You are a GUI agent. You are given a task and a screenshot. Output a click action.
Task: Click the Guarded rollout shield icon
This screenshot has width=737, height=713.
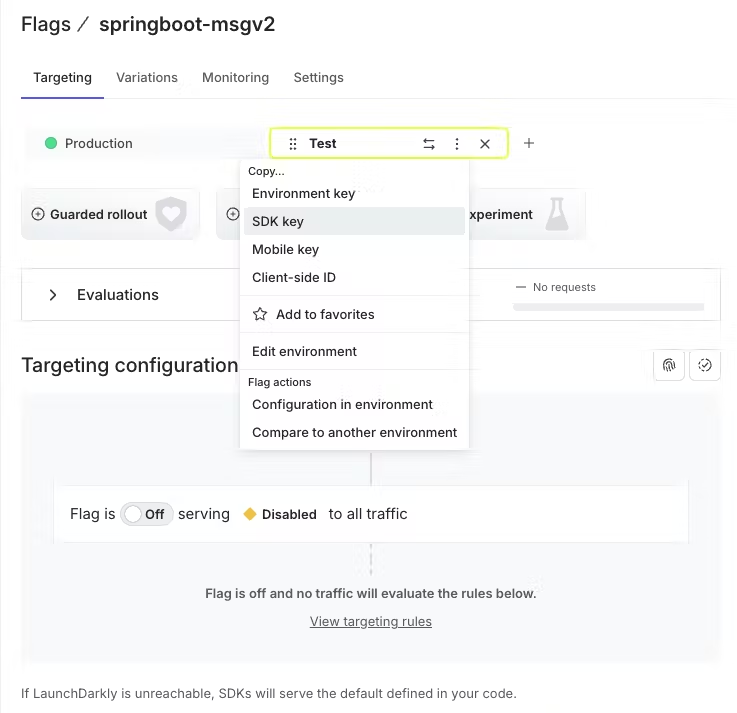pyautogui.click(x=171, y=214)
